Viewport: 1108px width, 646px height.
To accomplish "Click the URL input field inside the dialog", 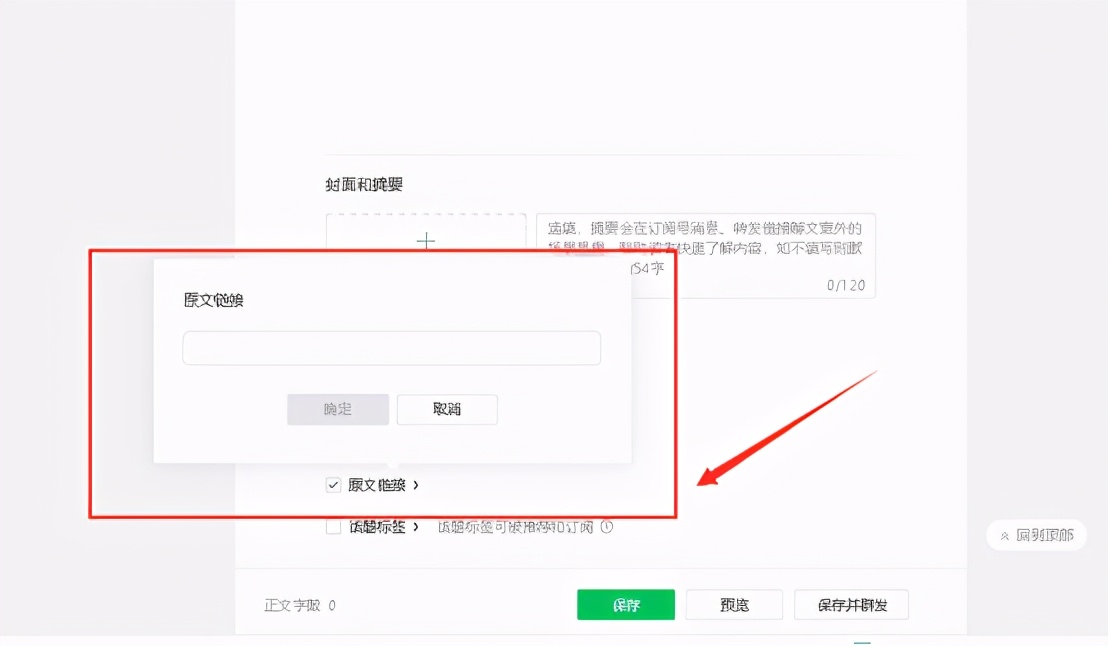I will coord(391,348).
